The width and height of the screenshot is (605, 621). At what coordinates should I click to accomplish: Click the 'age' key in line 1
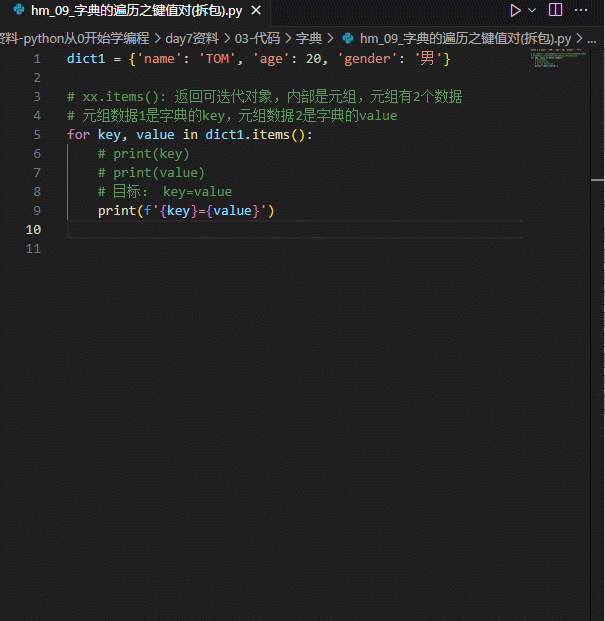pos(271,59)
